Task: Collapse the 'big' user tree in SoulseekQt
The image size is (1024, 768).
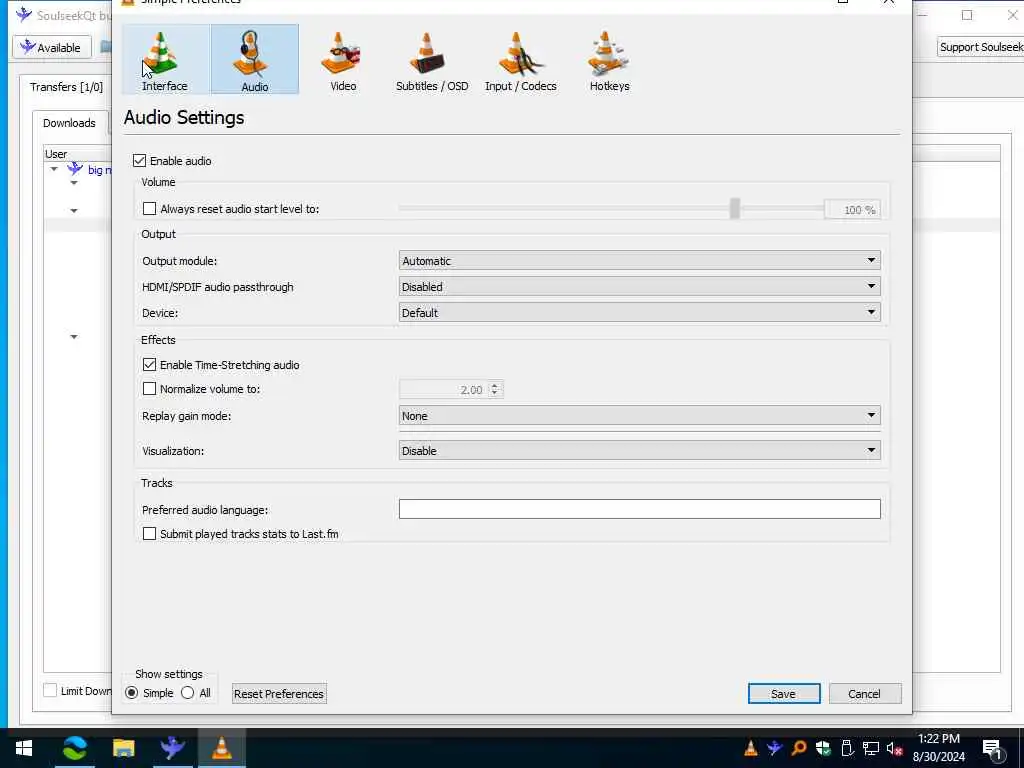Action: pos(54,170)
